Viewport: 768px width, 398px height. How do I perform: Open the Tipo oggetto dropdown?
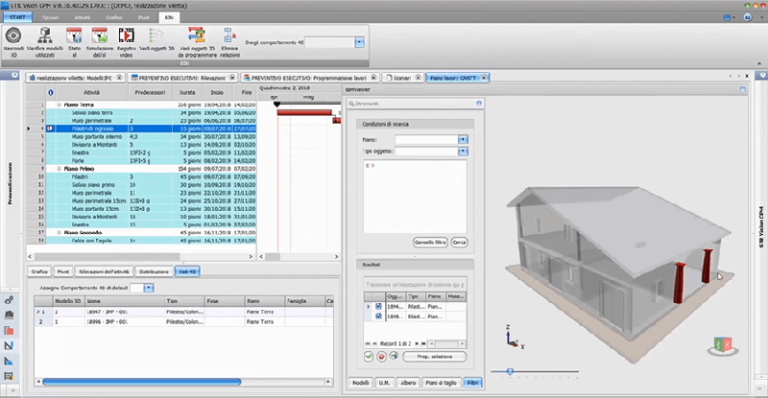(463, 151)
